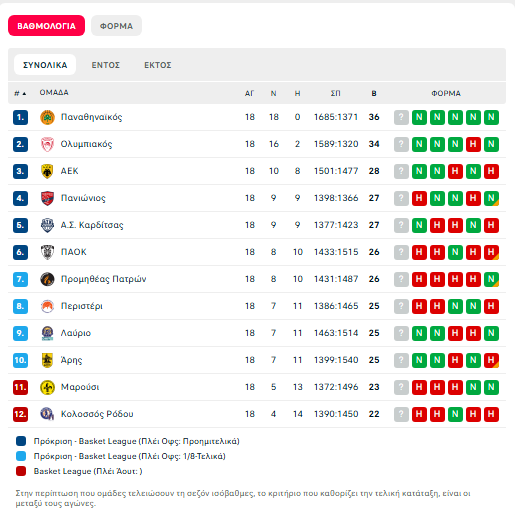Open the Λαύριο team link
The width and height of the screenshot is (515, 515).
pyautogui.click(x=76, y=333)
